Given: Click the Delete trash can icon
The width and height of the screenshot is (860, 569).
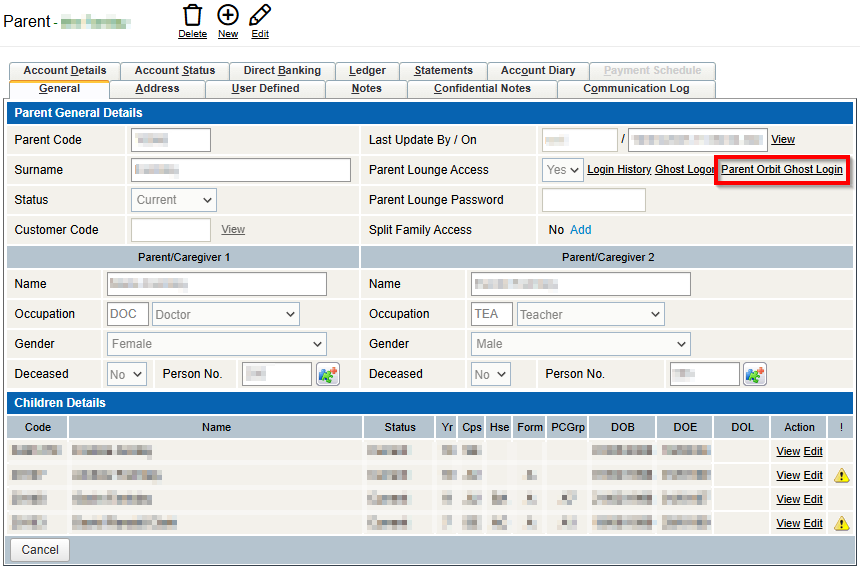Looking at the screenshot, I should (192, 15).
